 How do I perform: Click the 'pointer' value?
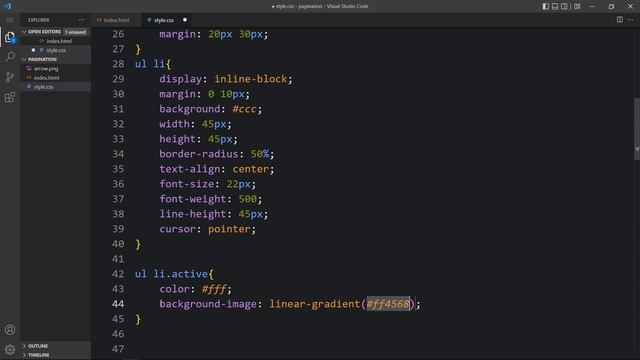pyautogui.click(x=229, y=229)
